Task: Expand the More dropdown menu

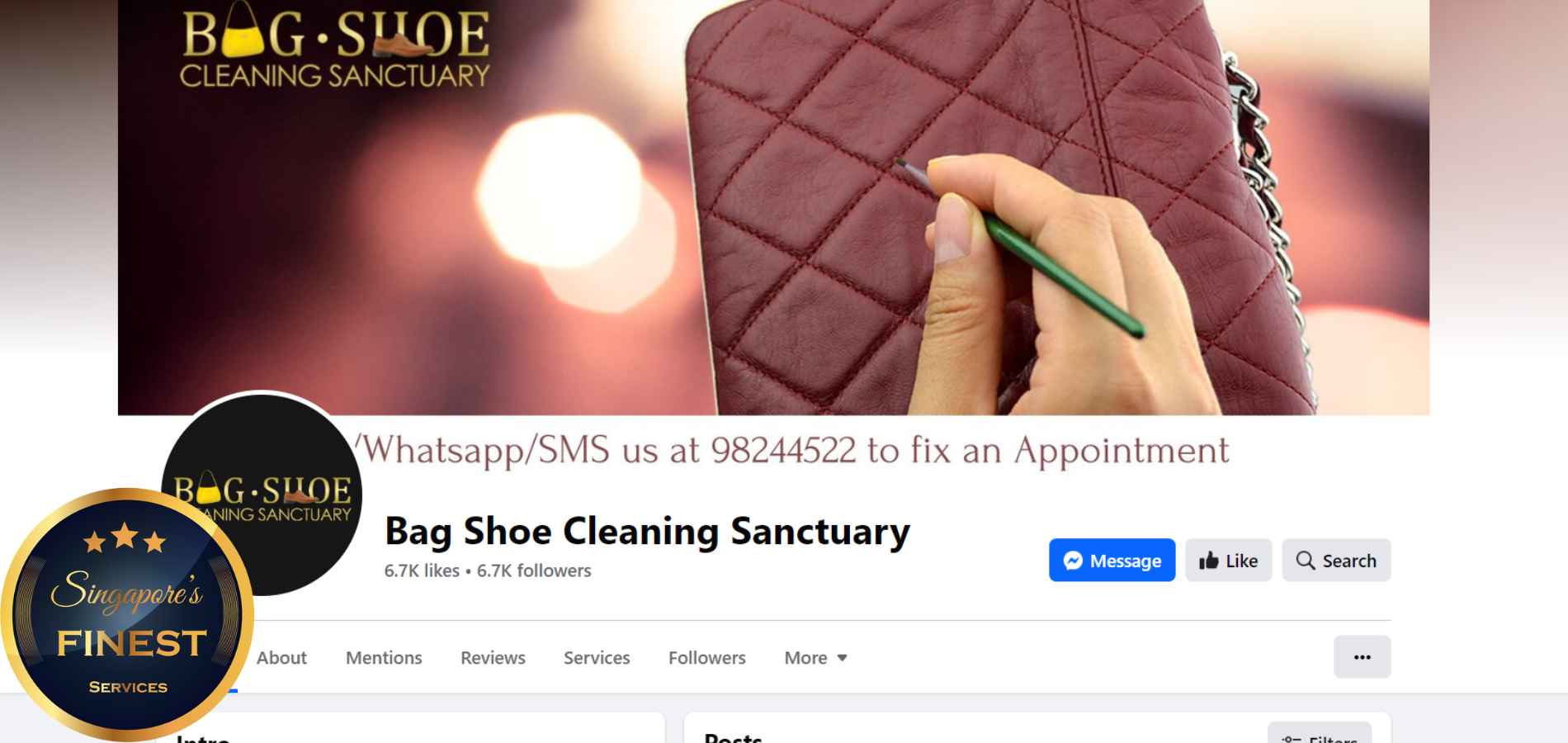Action: (816, 658)
